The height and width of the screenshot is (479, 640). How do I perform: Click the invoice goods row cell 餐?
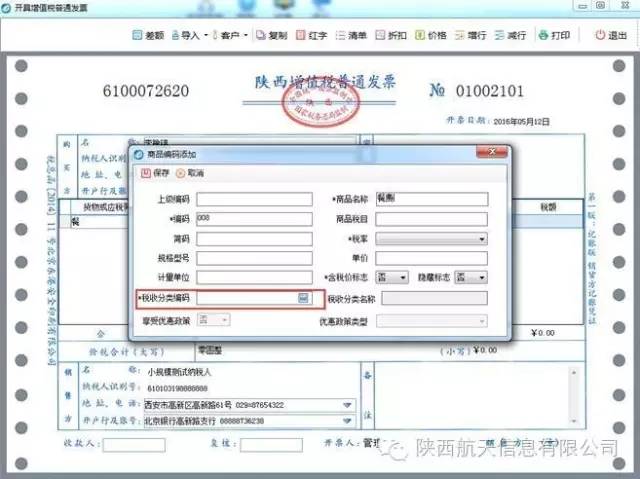(x=100, y=222)
